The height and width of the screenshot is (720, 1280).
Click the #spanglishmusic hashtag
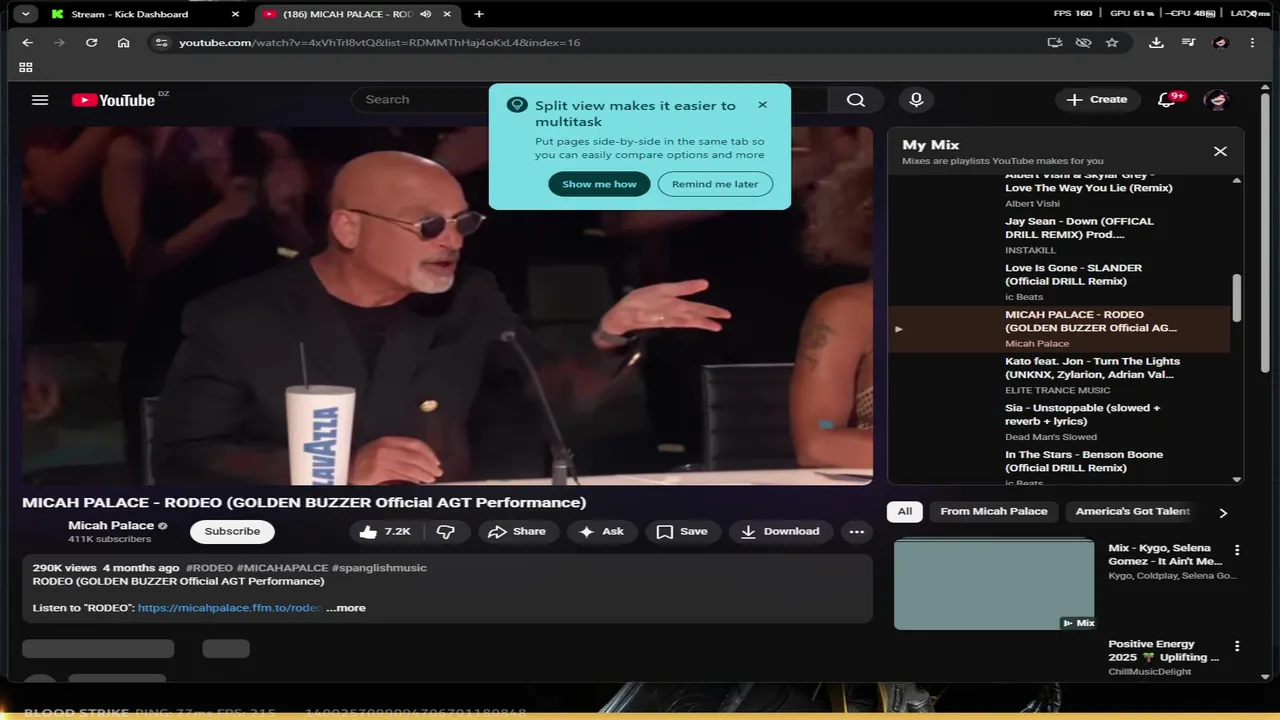(379, 568)
